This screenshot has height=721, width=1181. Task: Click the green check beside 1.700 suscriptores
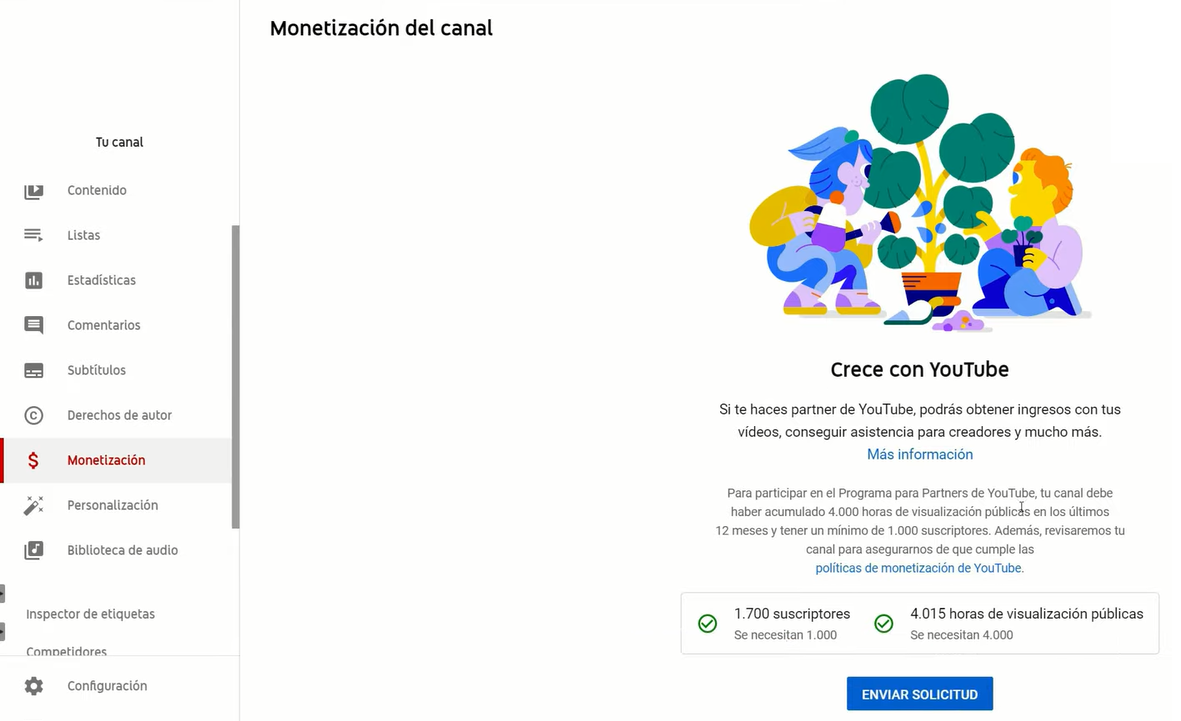(707, 624)
